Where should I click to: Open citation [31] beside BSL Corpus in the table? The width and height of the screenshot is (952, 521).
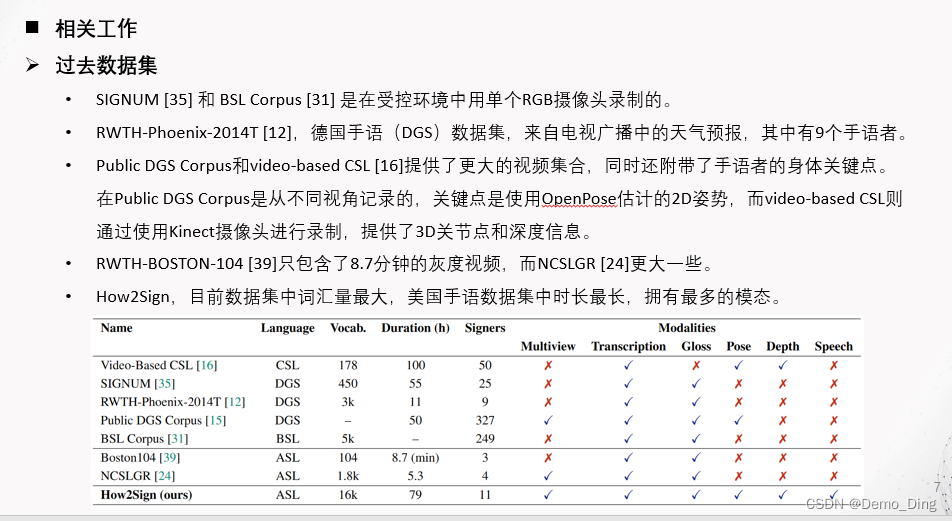[x=178, y=438]
